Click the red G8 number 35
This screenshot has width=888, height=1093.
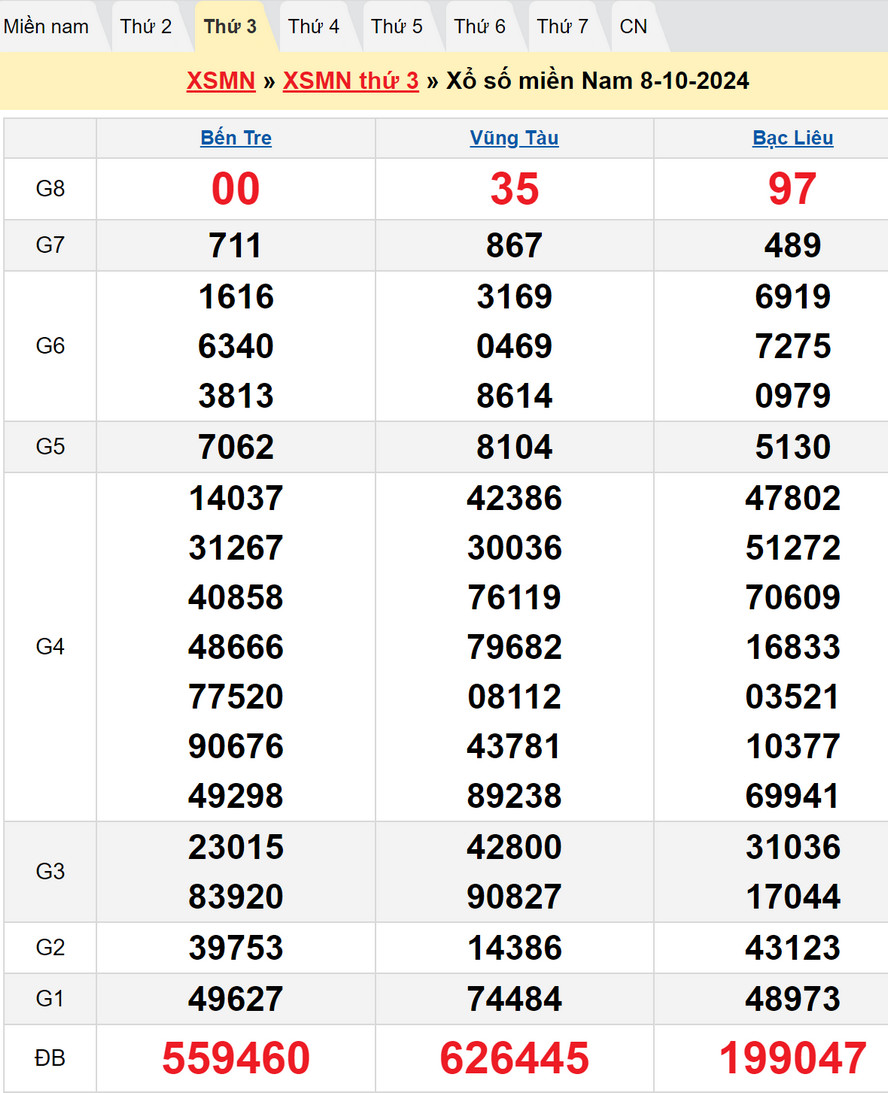[514, 189]
